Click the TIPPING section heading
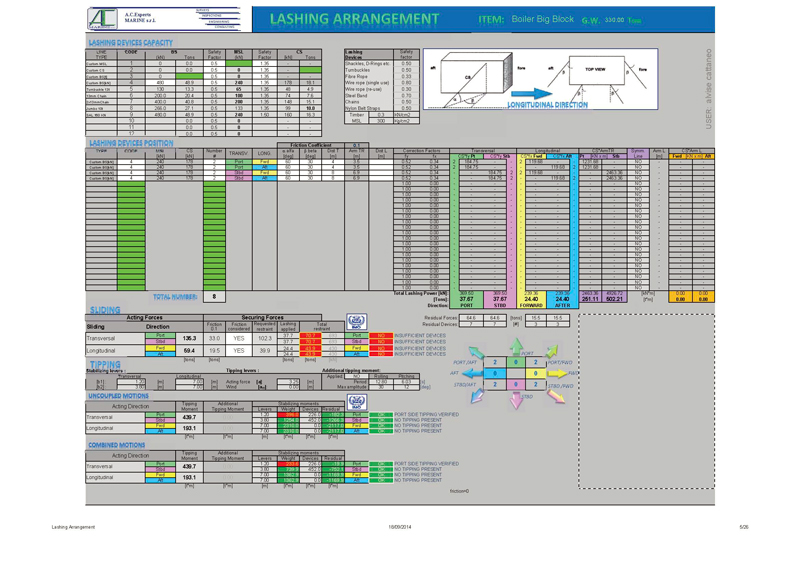800x565 pixels. click(x=105, y=364)
